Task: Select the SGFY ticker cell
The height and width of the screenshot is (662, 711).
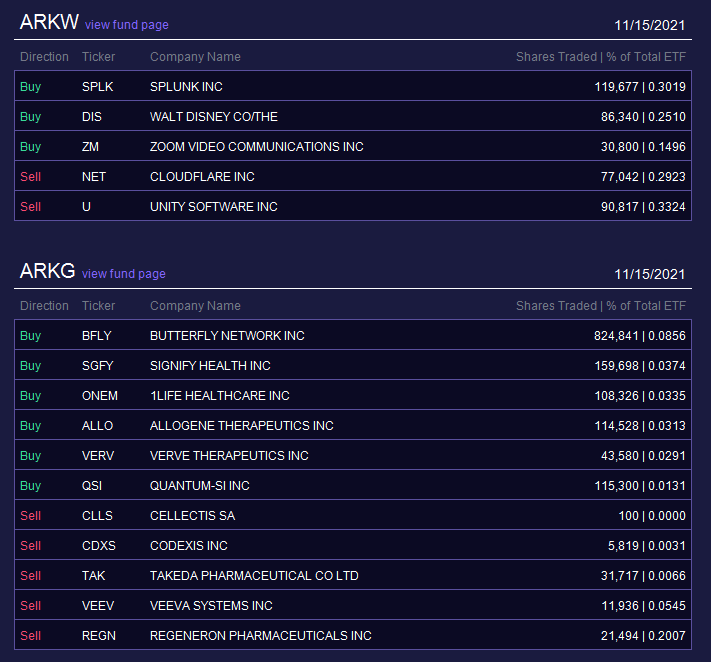Action: [x=97, y=365]
